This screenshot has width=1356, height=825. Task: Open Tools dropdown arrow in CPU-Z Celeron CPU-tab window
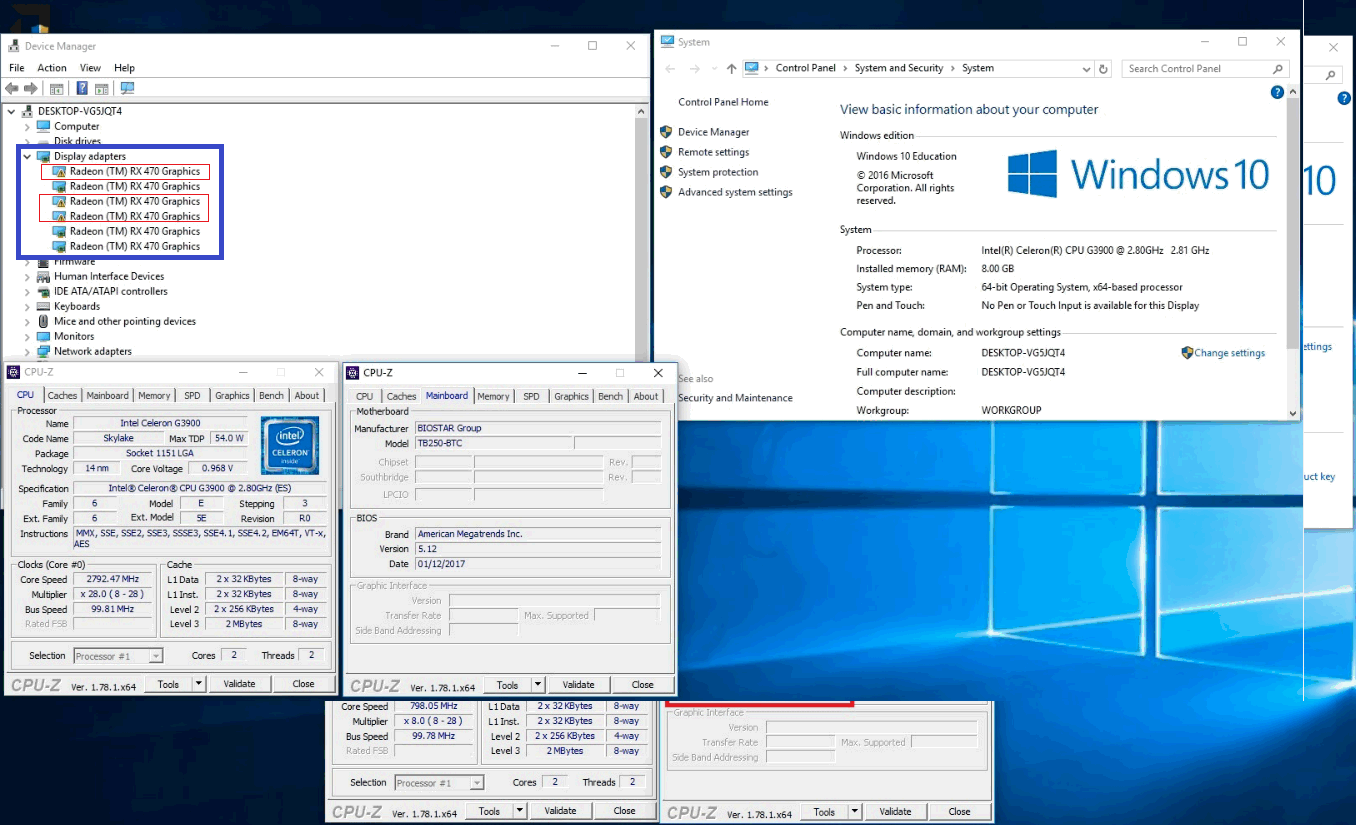click(198, 684)
